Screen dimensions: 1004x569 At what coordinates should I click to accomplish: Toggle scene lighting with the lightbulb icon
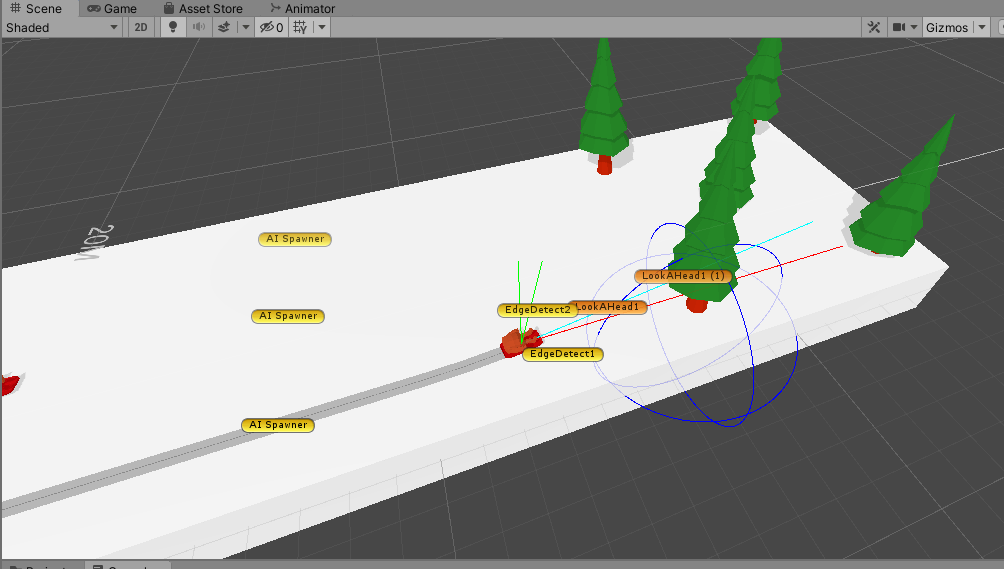[x=173, y=27]
